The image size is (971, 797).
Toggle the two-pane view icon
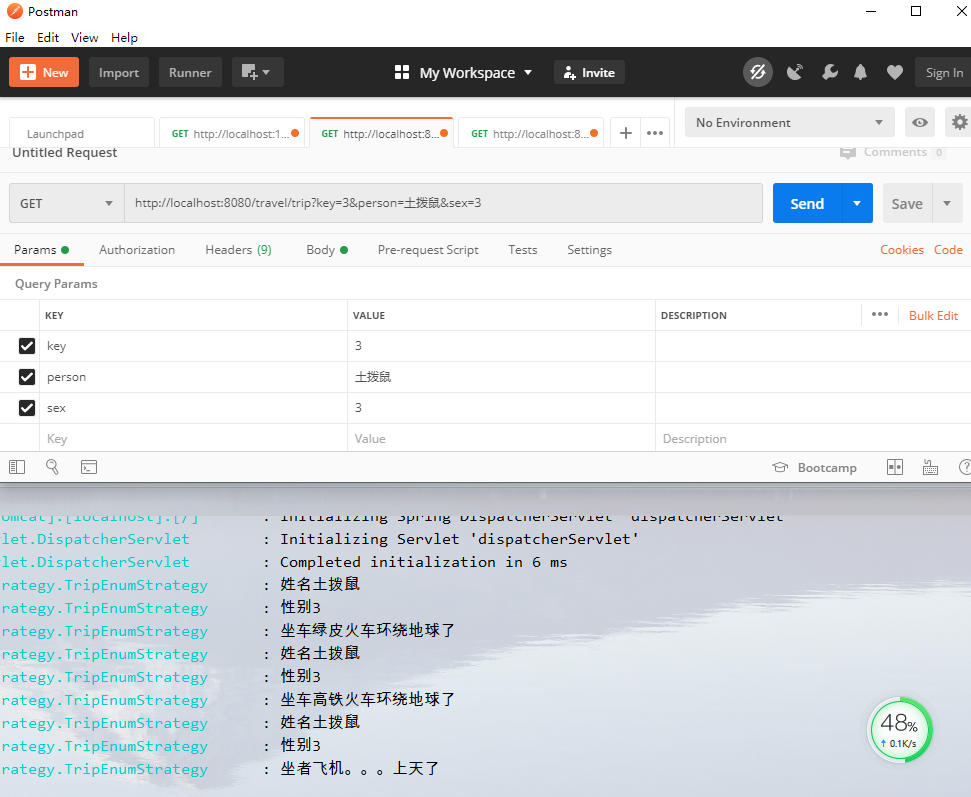(895, 467)
